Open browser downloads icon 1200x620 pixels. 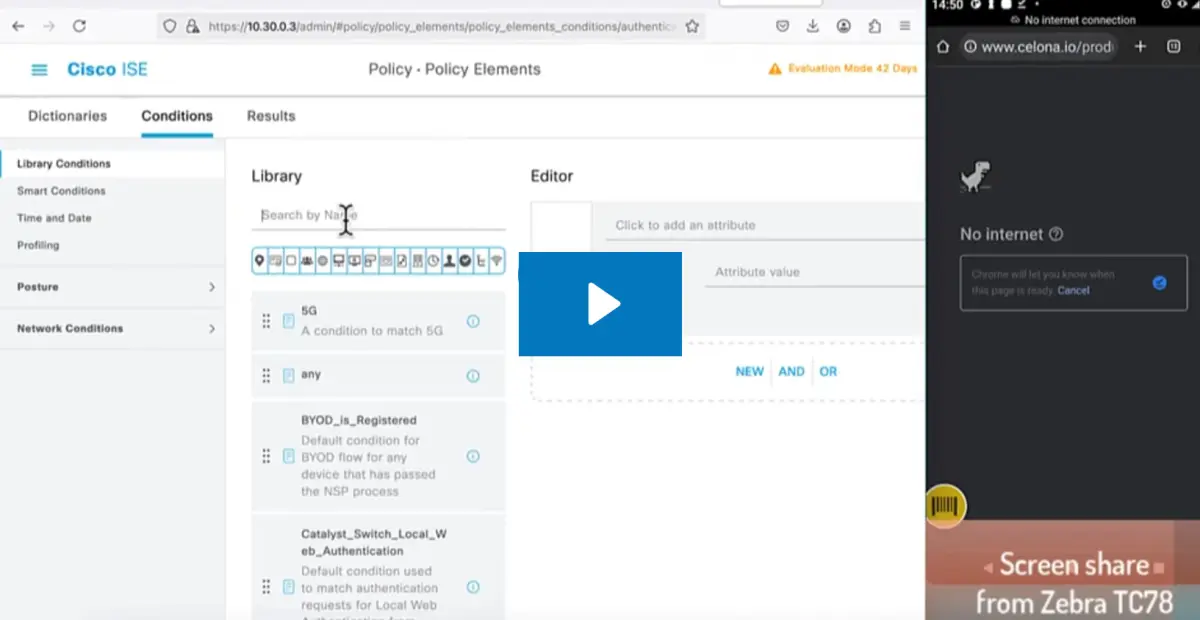pos(813,26)
